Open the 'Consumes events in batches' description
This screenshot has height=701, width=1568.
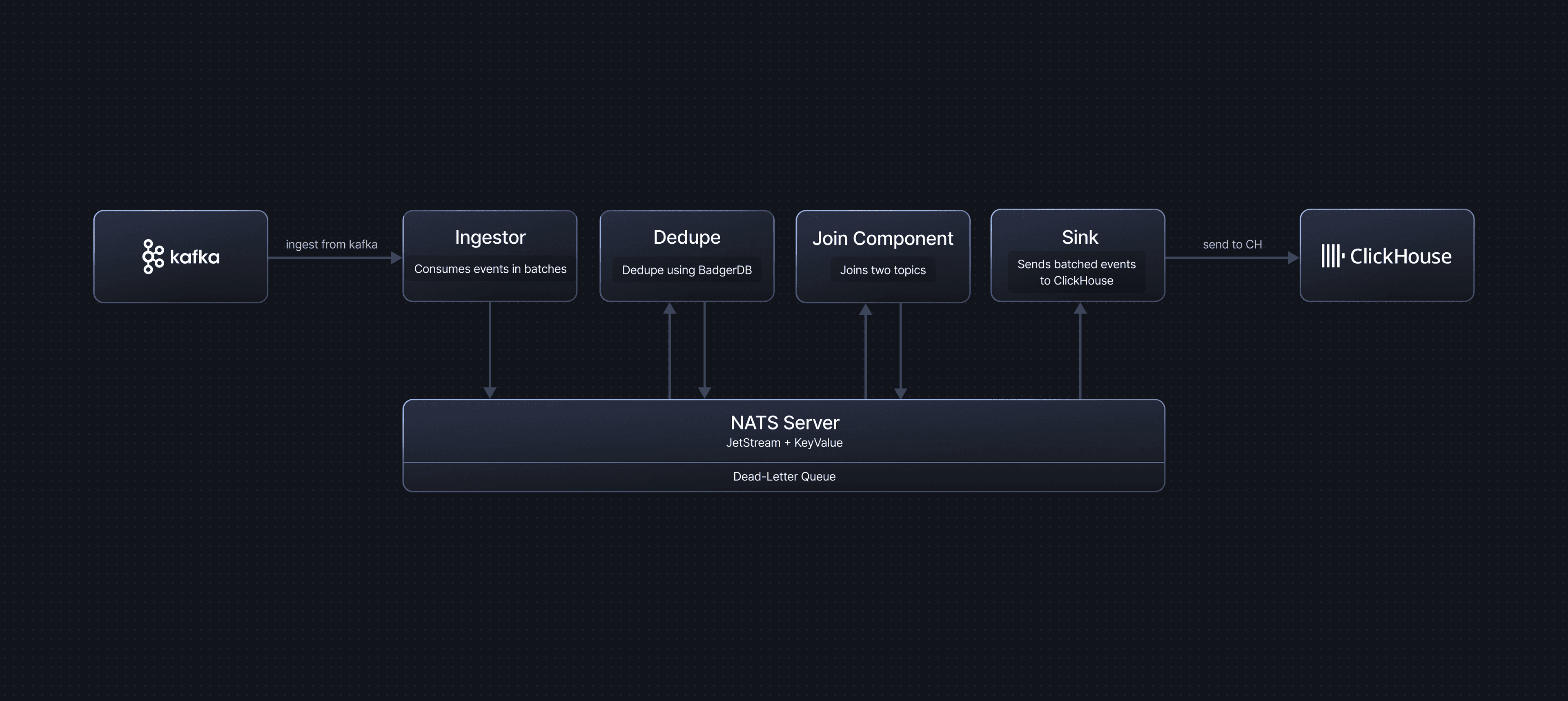490,268
